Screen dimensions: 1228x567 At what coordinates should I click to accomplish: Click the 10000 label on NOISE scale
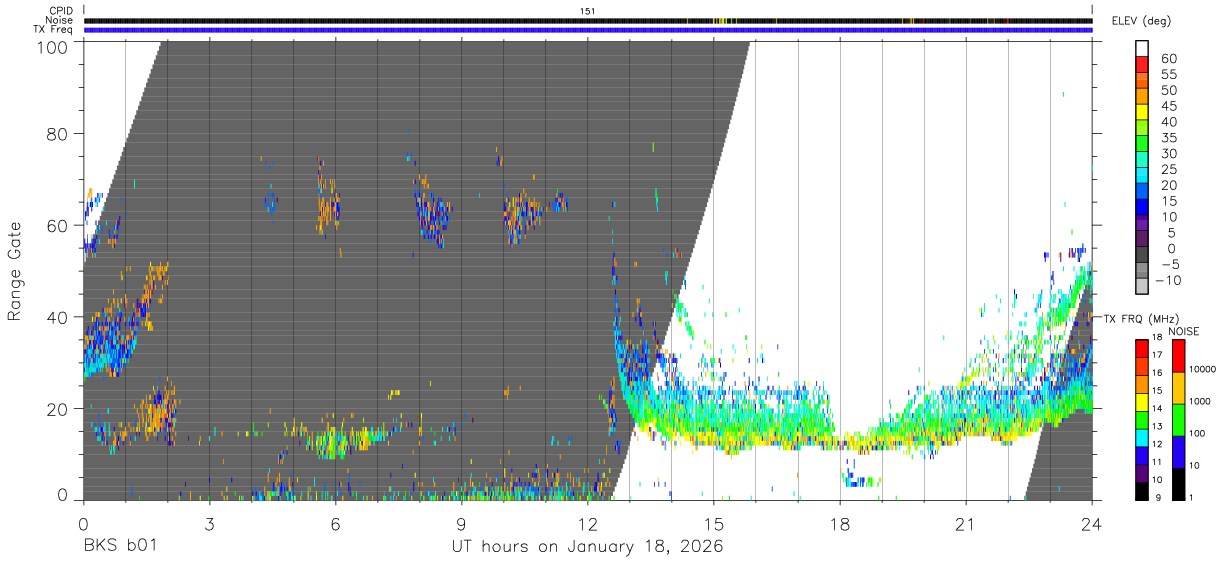1202,369
